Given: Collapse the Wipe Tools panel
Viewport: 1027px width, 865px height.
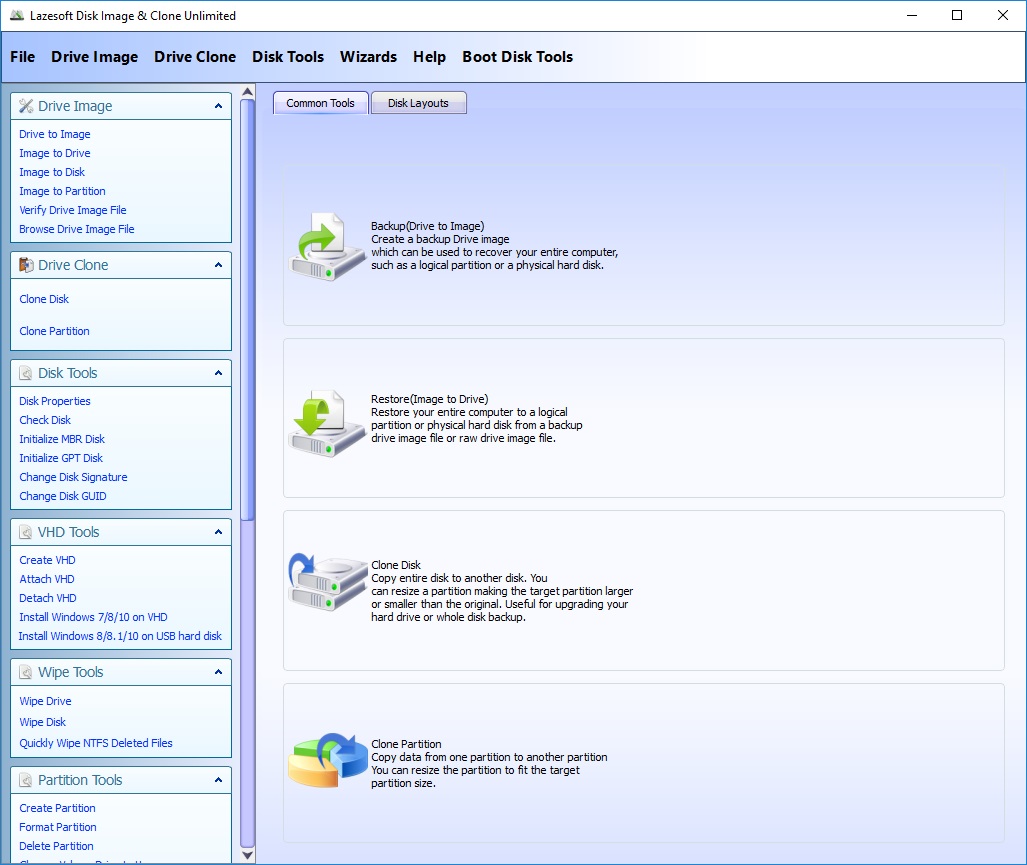Looking at the screenshot, I should pyautogui.click(x=218, y=672).
